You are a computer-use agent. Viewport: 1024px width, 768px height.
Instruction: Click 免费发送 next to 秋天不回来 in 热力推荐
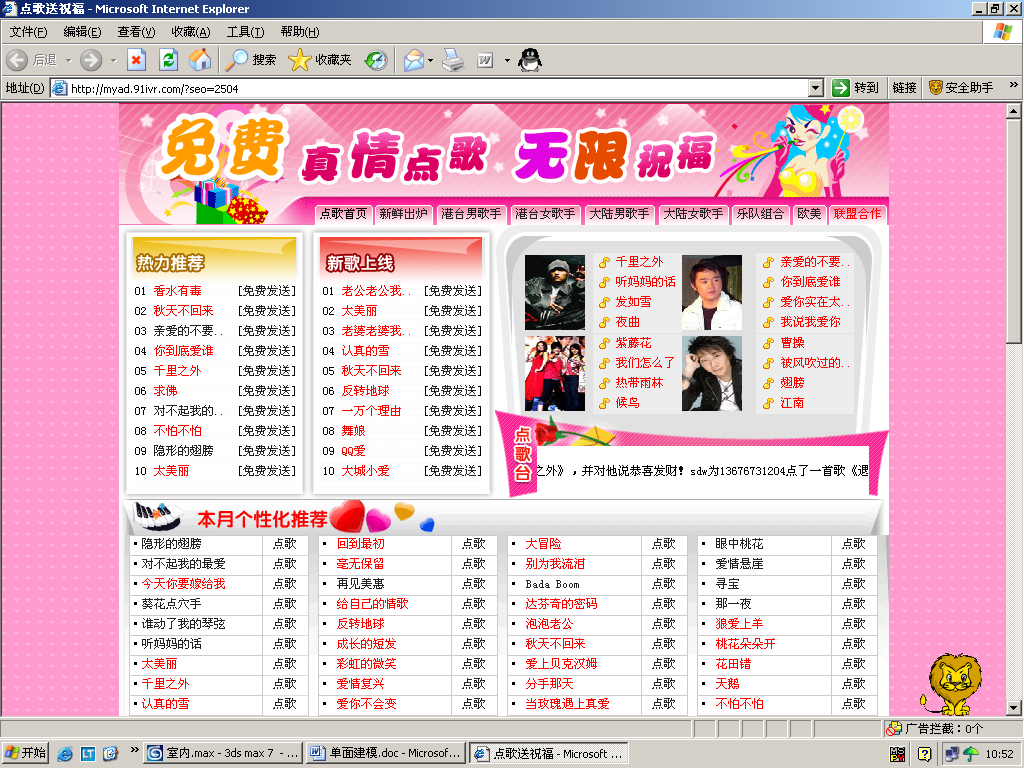pos(266,311)
